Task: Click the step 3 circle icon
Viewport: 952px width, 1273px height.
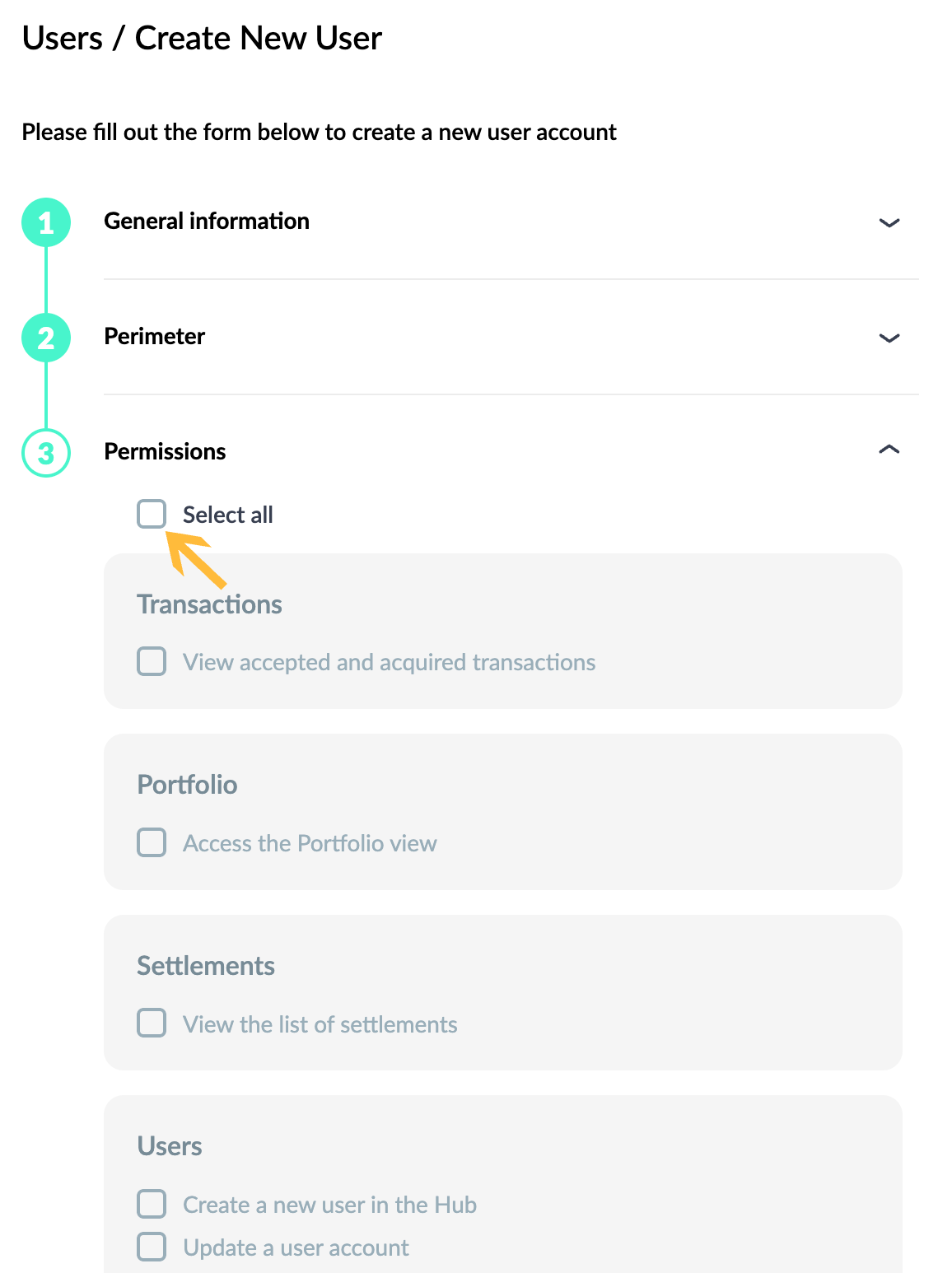Action: click(x=46, y=453)
